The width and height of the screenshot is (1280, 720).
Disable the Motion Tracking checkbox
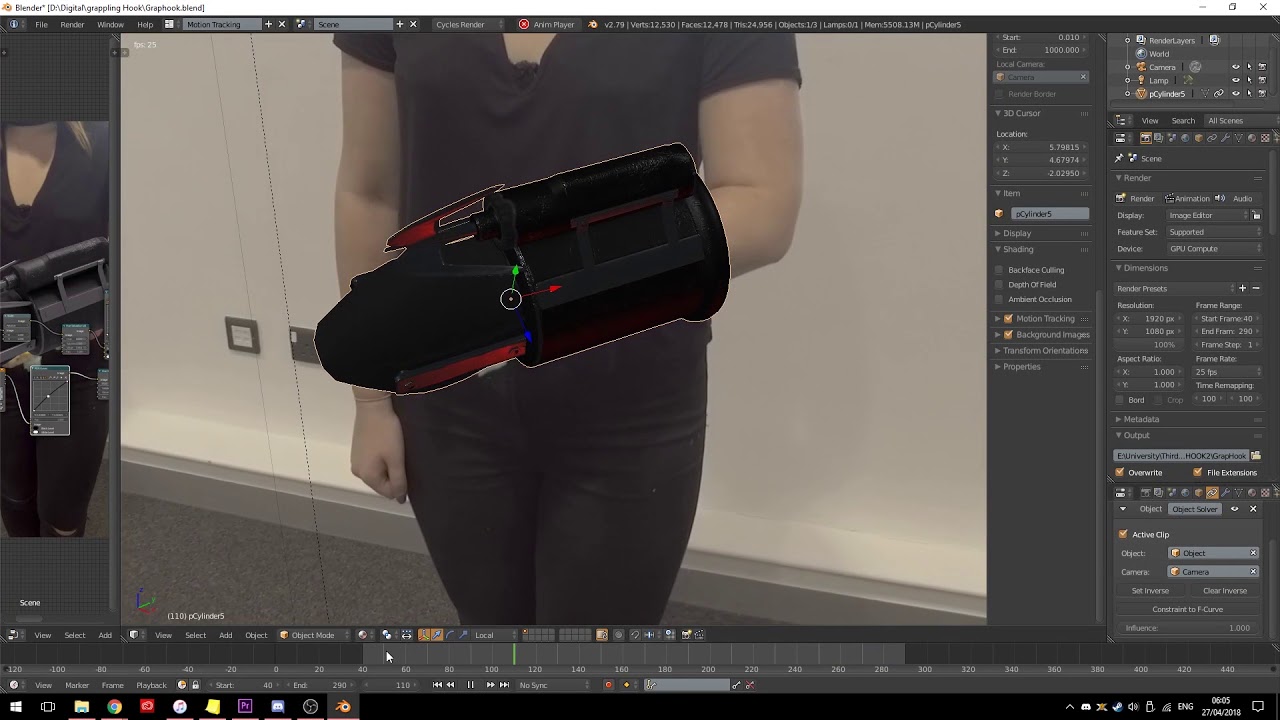[x=1008, y=319]
